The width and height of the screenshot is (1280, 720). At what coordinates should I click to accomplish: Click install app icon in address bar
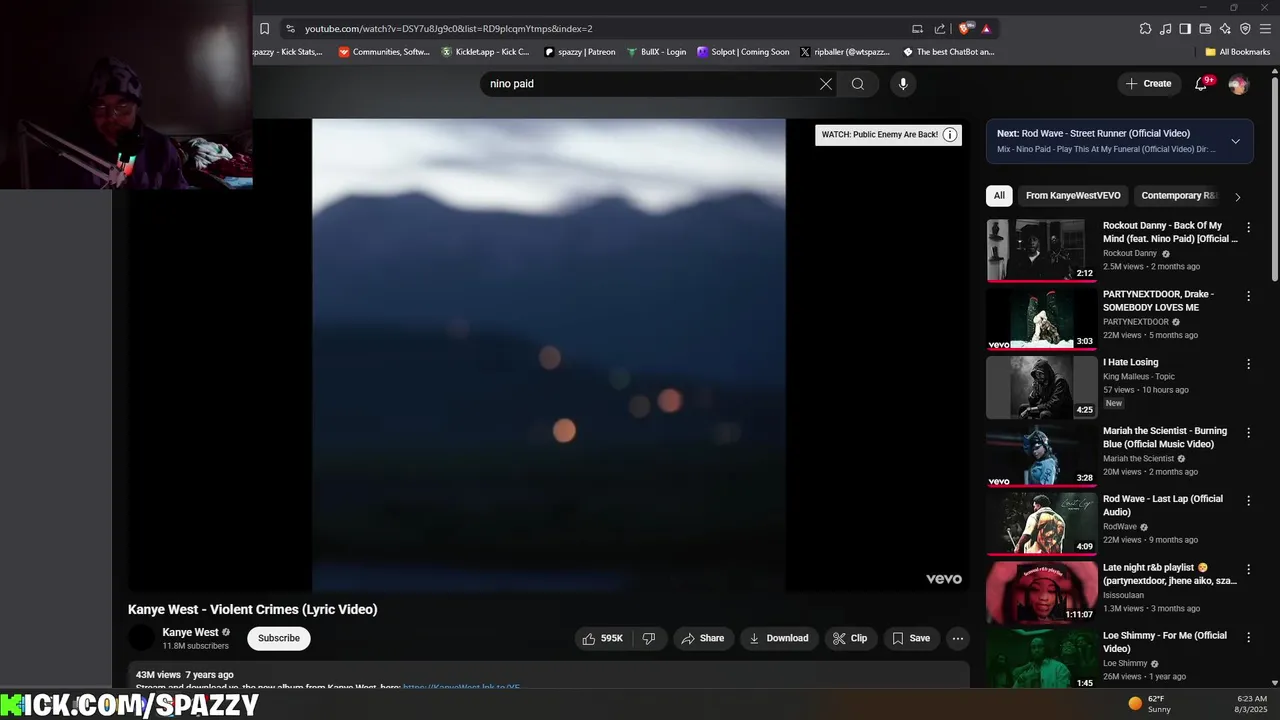click(917, 29)
